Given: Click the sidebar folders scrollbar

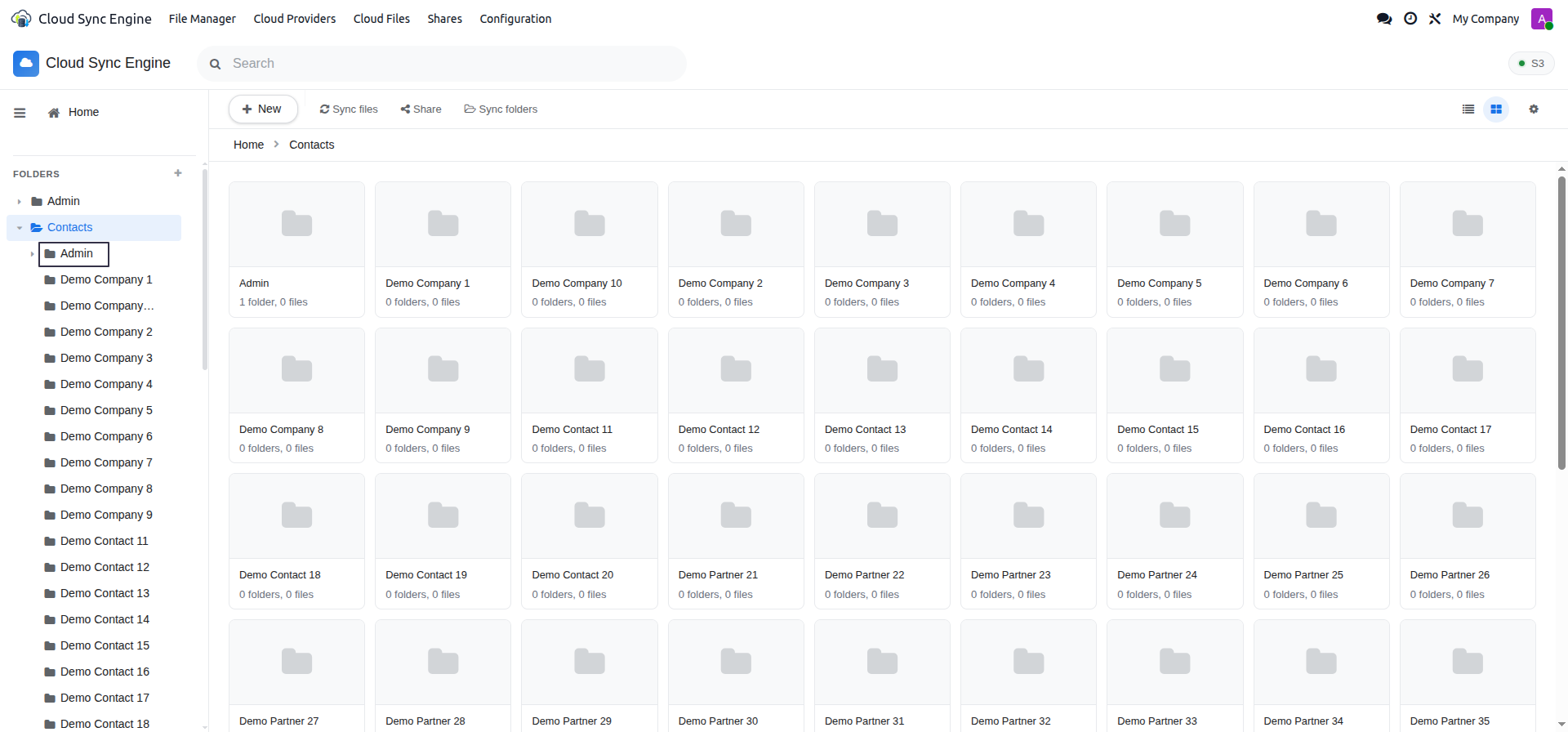Looking at the screenshot, I should pos(205,270).
